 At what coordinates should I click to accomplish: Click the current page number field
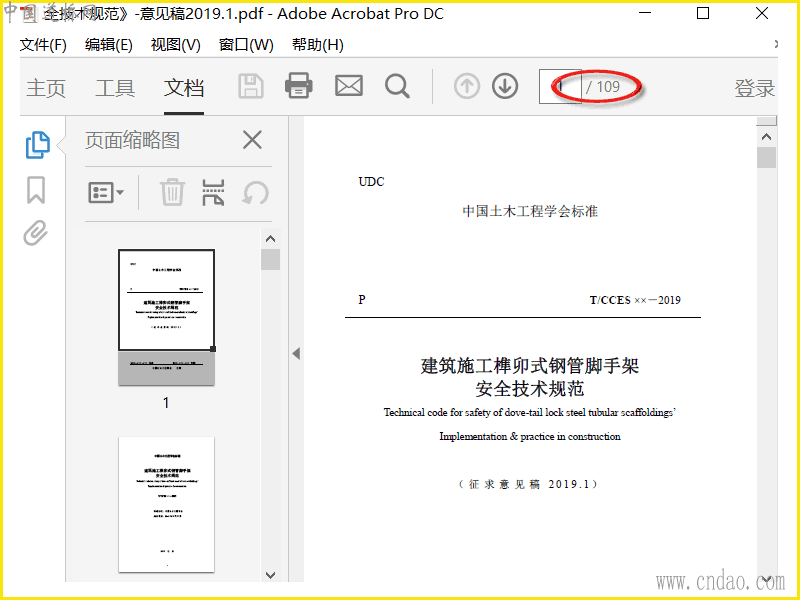pos(560,86)
